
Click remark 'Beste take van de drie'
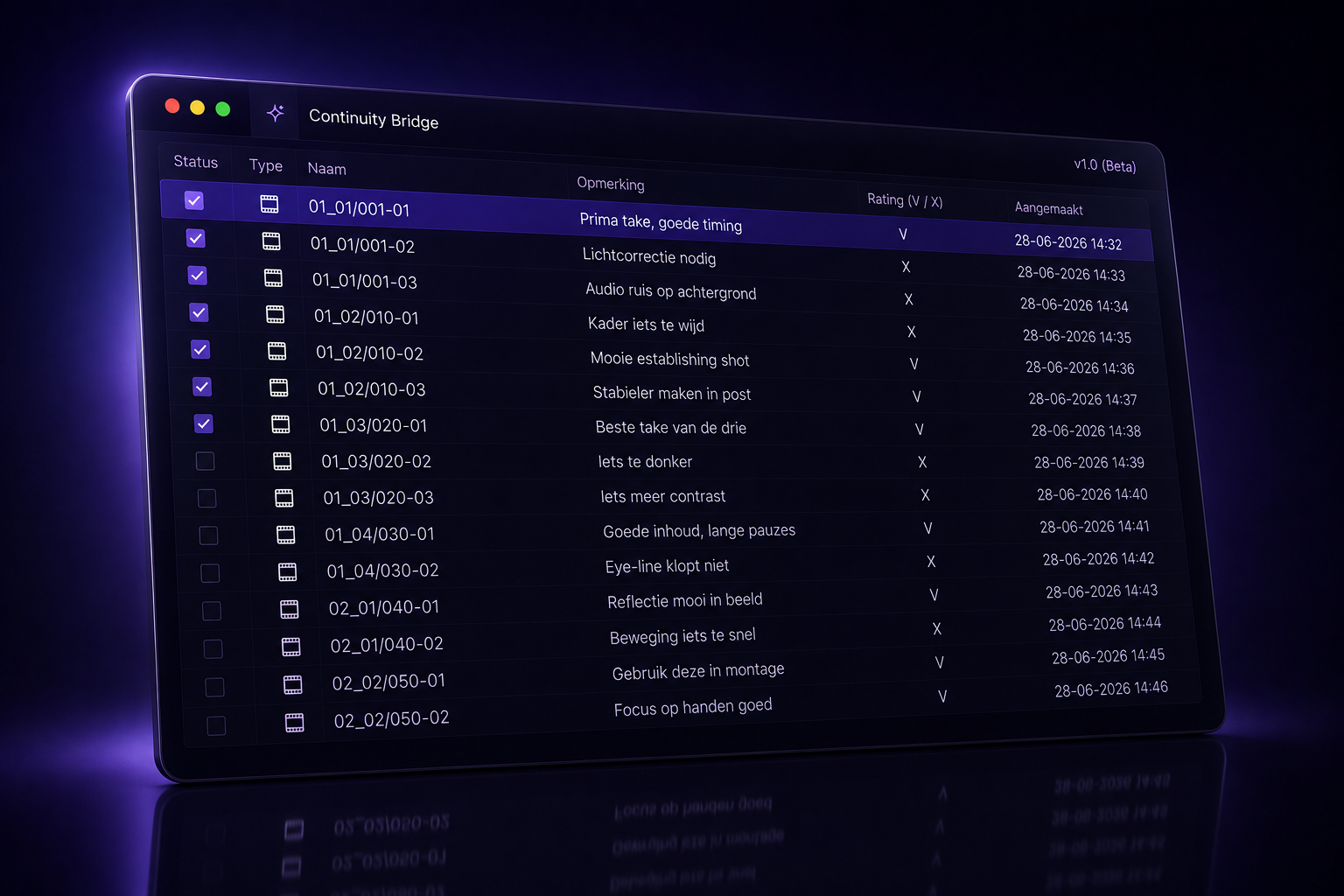pos(671,427)
